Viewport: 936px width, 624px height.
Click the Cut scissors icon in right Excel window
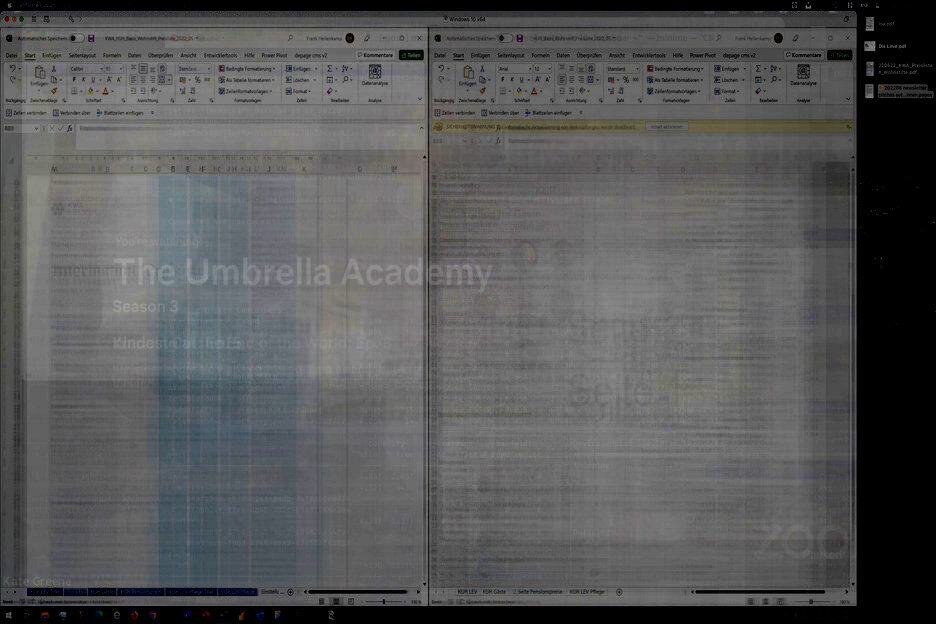tap(482, 69)
